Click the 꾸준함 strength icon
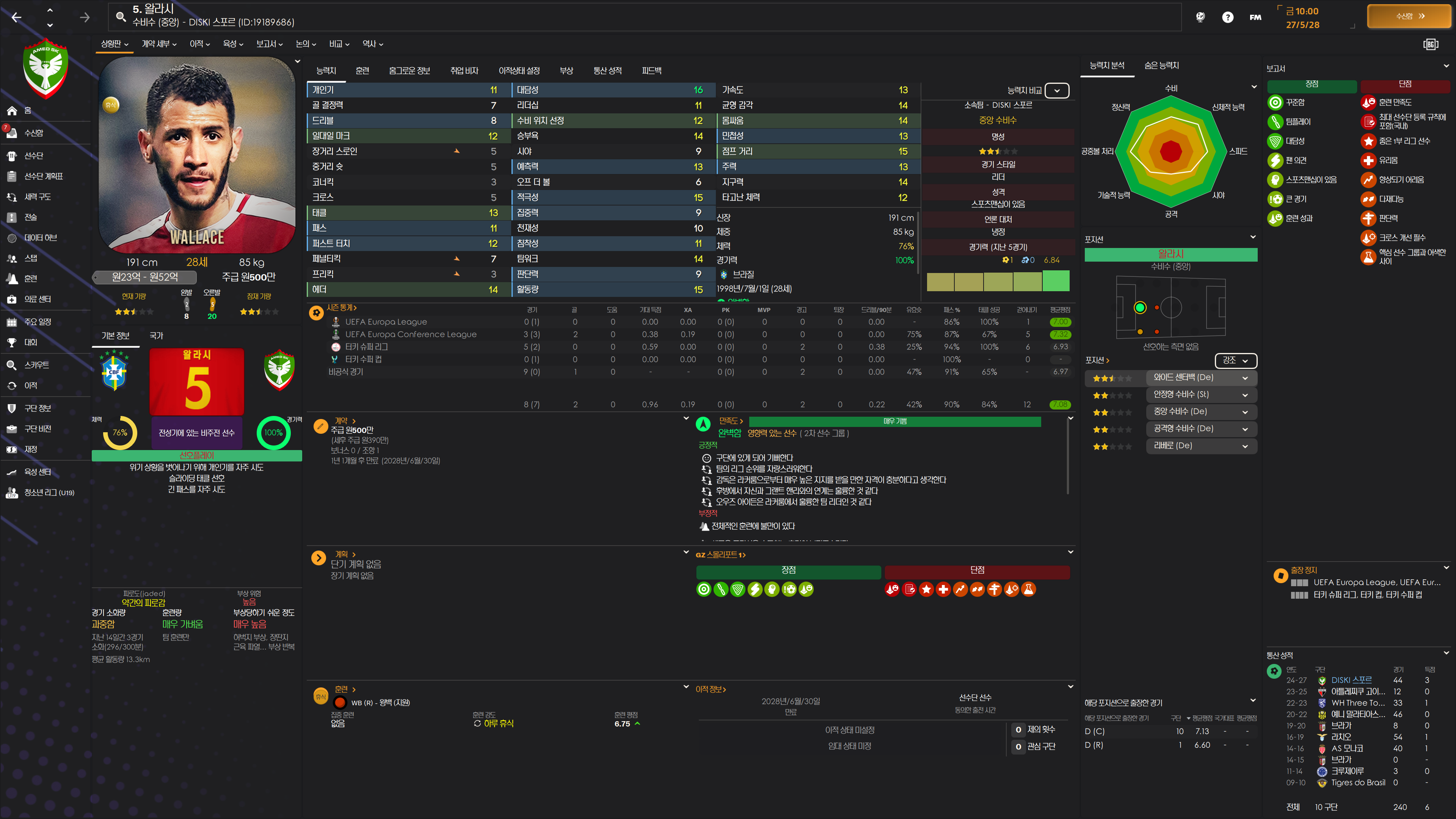Viewport: 1456px width, 819px height. (x=1274, y=102)
